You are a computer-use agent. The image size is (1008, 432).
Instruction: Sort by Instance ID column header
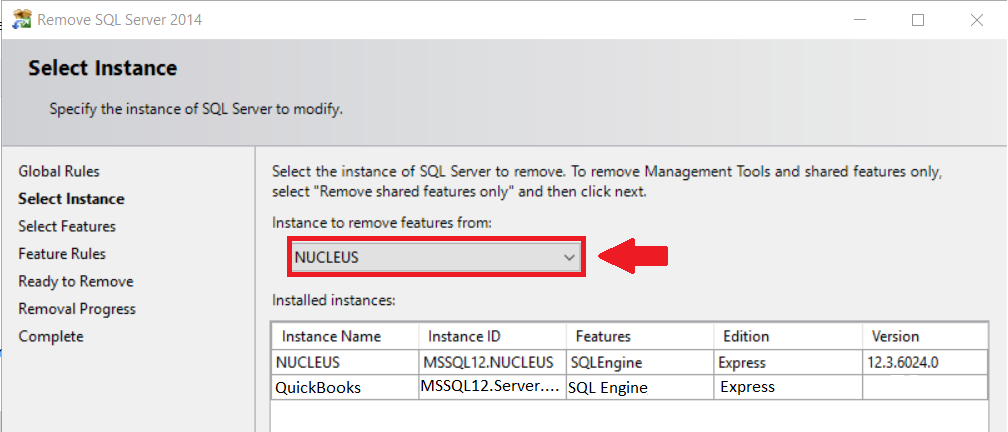pos(463,336)
